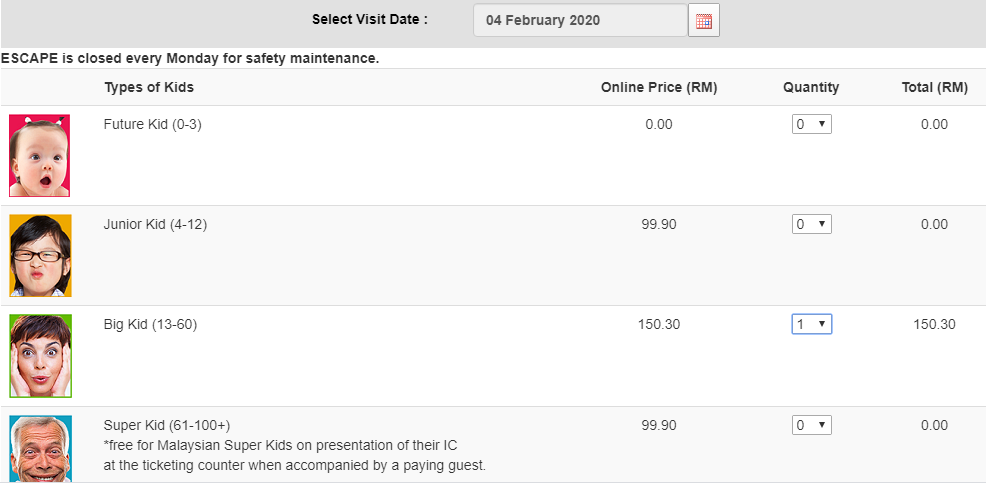Open the Future Kid quantity dropdown
Viewport: 986px width, 483px height.
(x=811, y=124)
